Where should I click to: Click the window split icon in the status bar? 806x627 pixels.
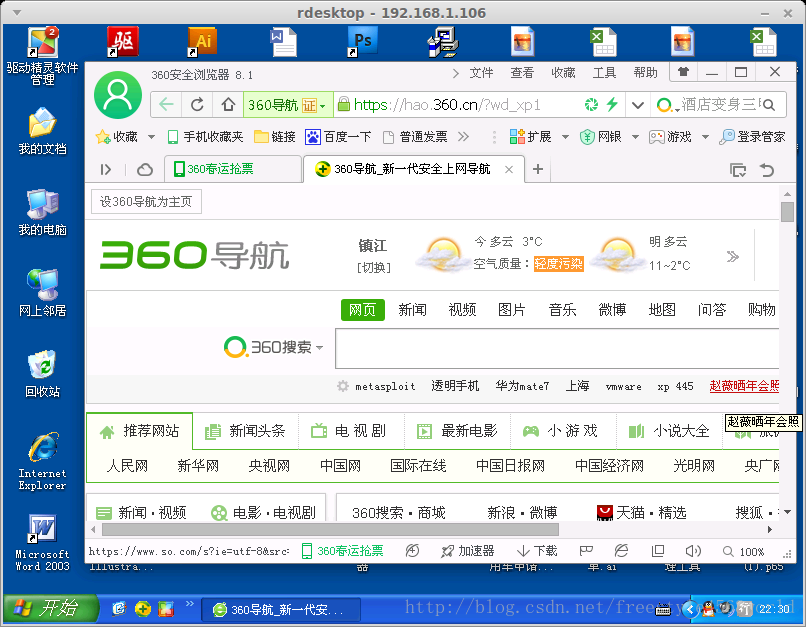[x=657, y=551]
